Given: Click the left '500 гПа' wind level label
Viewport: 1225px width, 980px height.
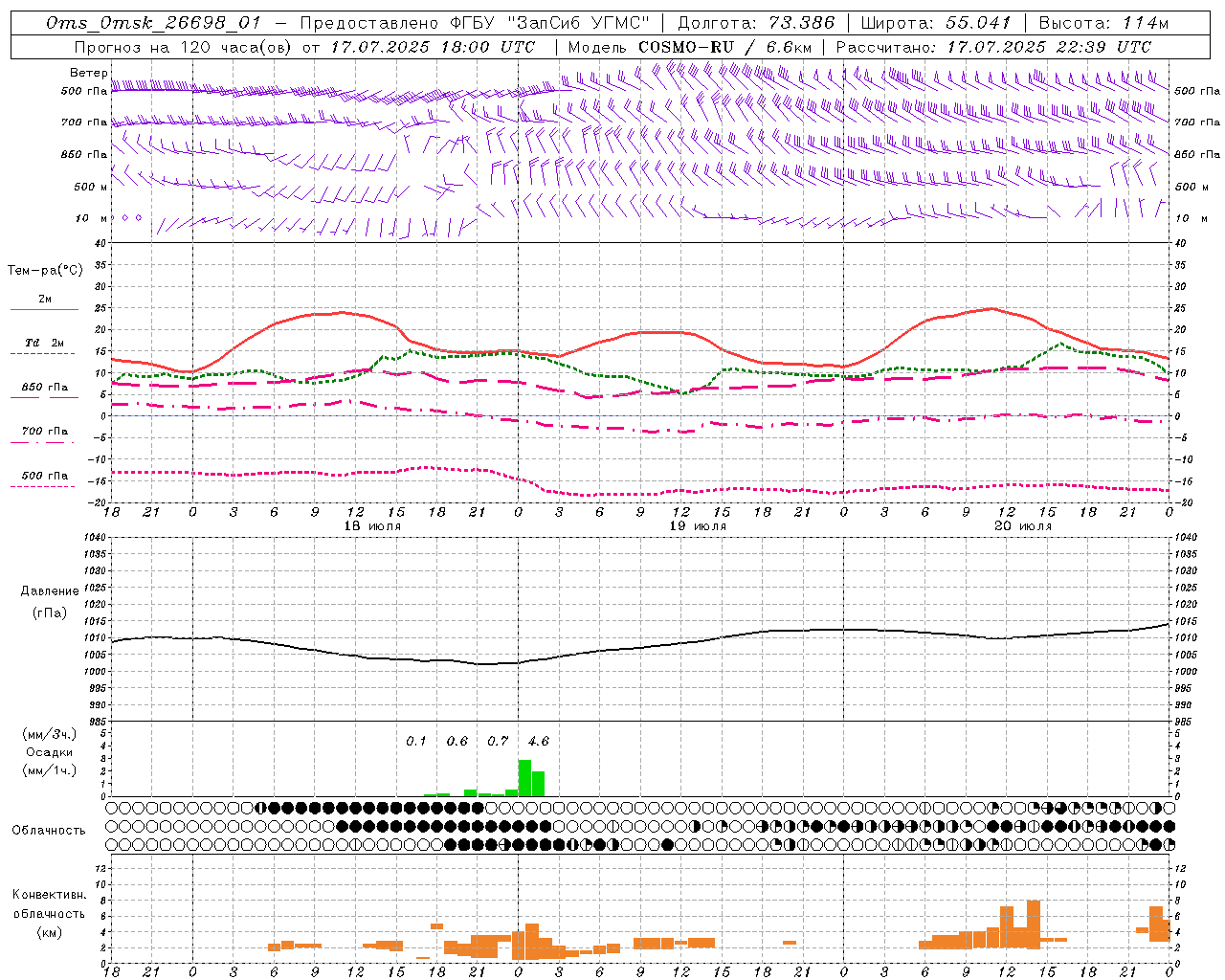Looking at the screenshot, I should [84, 91].
